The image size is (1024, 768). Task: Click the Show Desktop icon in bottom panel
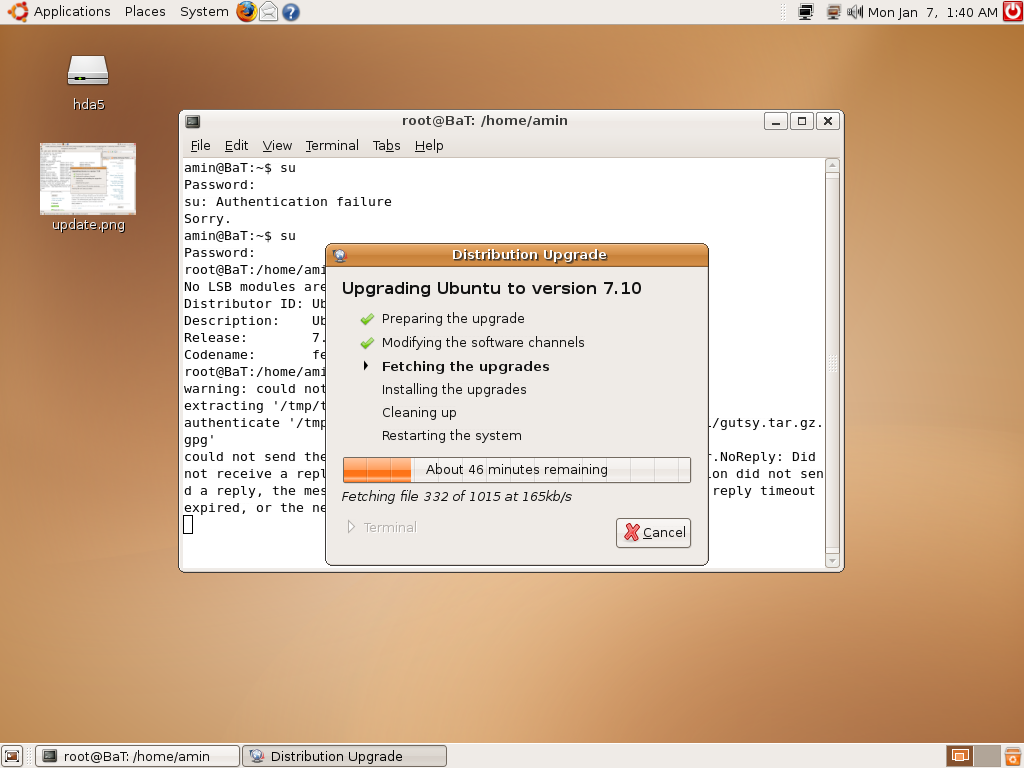12,756
